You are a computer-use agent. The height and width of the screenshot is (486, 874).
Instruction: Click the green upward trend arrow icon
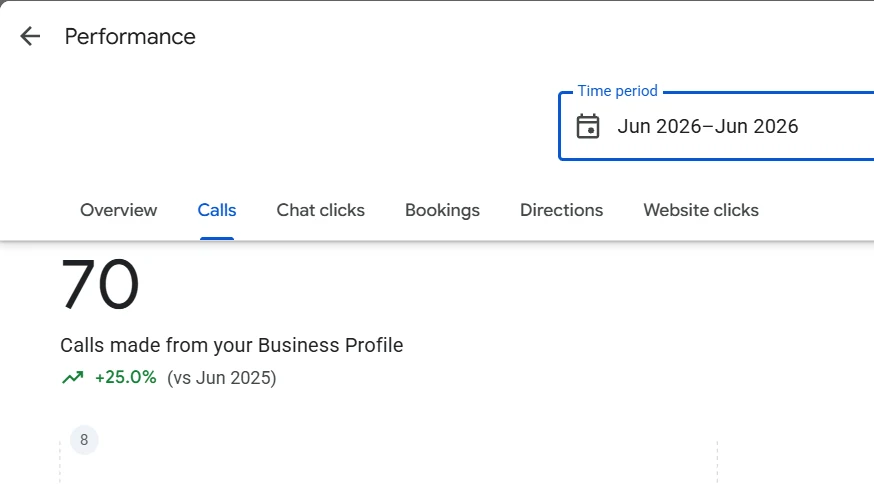tap(72, 378)
